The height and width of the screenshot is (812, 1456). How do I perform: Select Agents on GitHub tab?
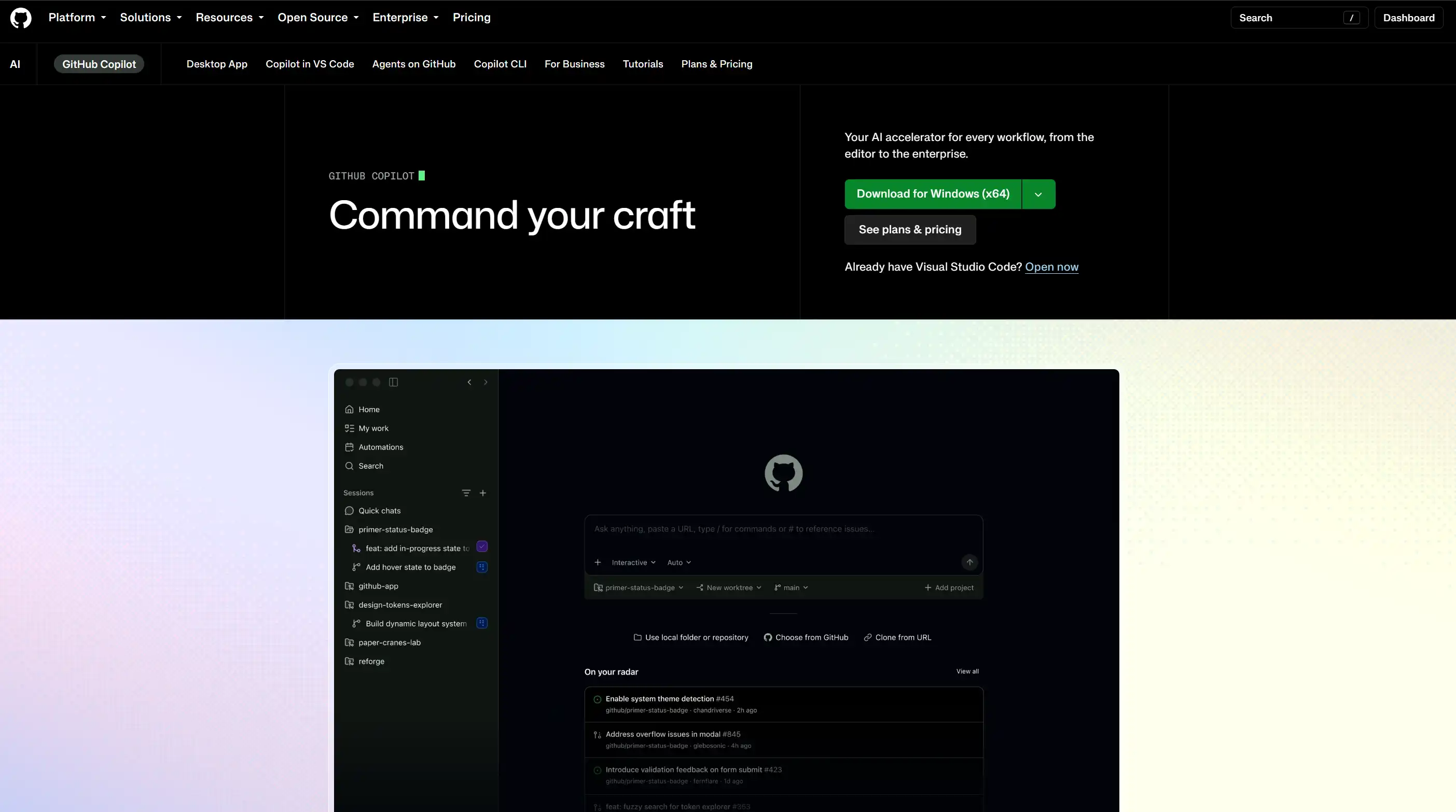point(414,64)
